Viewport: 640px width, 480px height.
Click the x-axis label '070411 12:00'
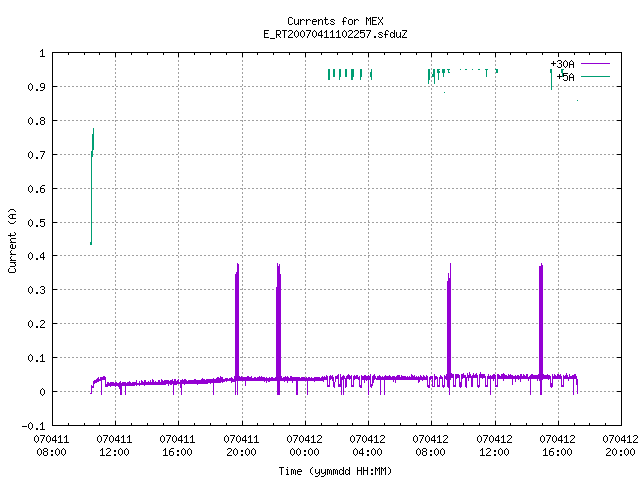115,446
